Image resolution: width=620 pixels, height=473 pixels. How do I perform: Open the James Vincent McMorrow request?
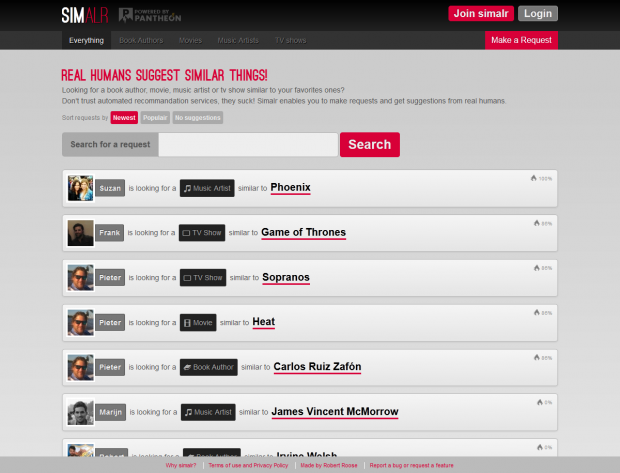click(x=335, y=412)
